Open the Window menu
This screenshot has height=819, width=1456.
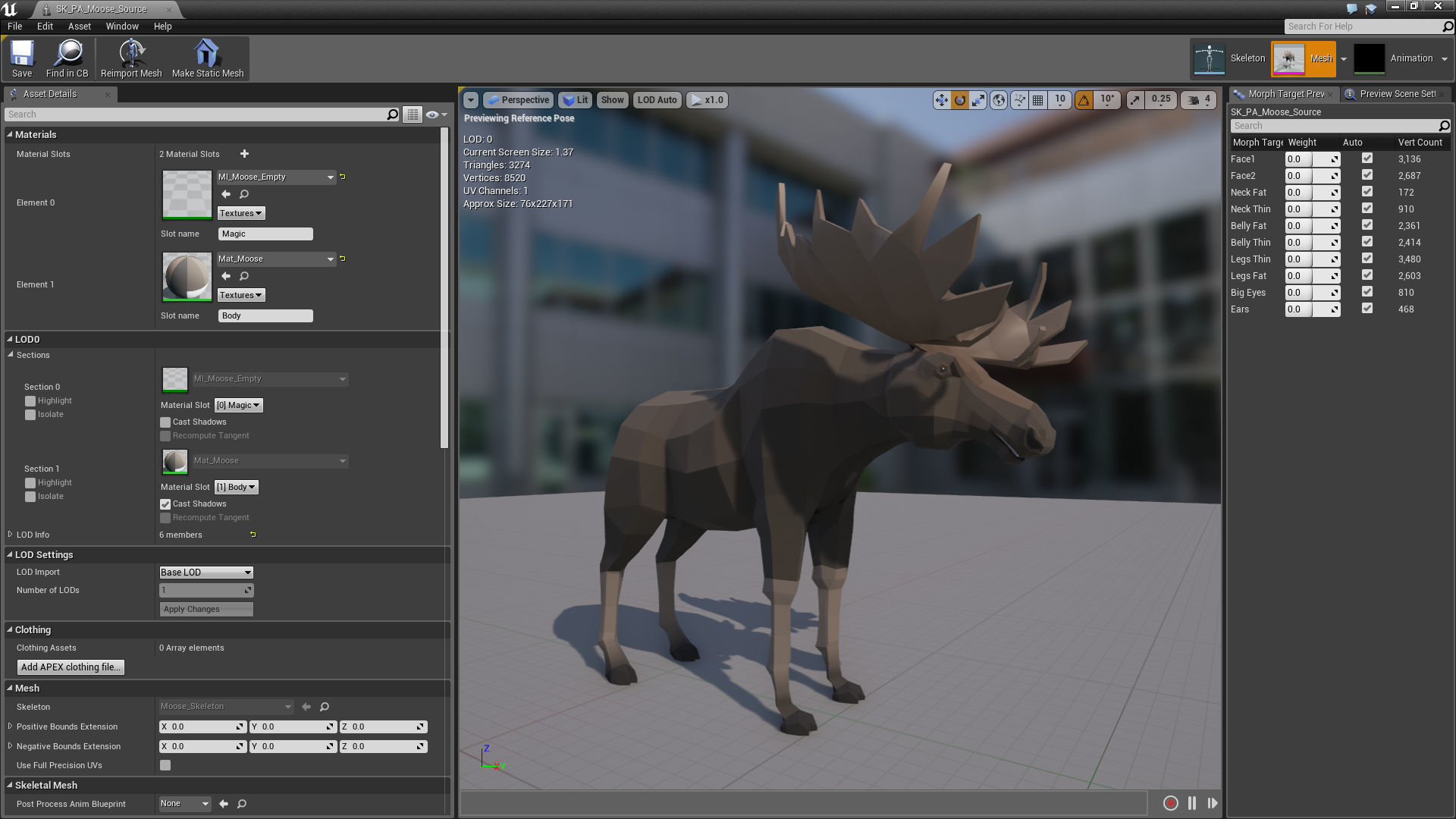tap(122, 26)
